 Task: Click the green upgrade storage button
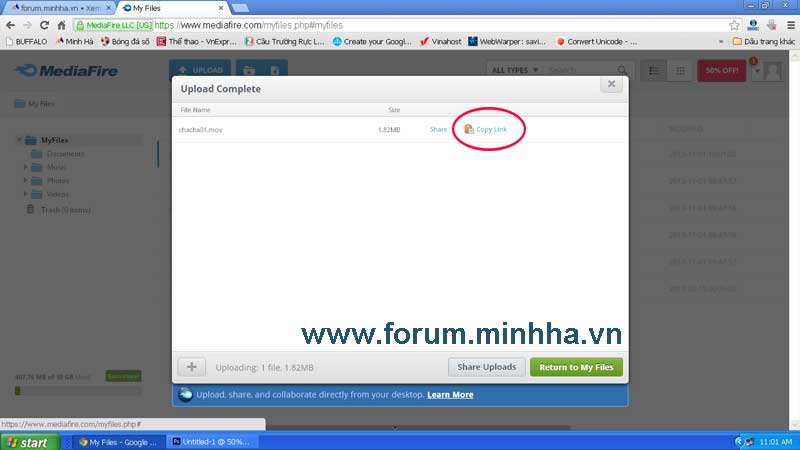(123, 376)
